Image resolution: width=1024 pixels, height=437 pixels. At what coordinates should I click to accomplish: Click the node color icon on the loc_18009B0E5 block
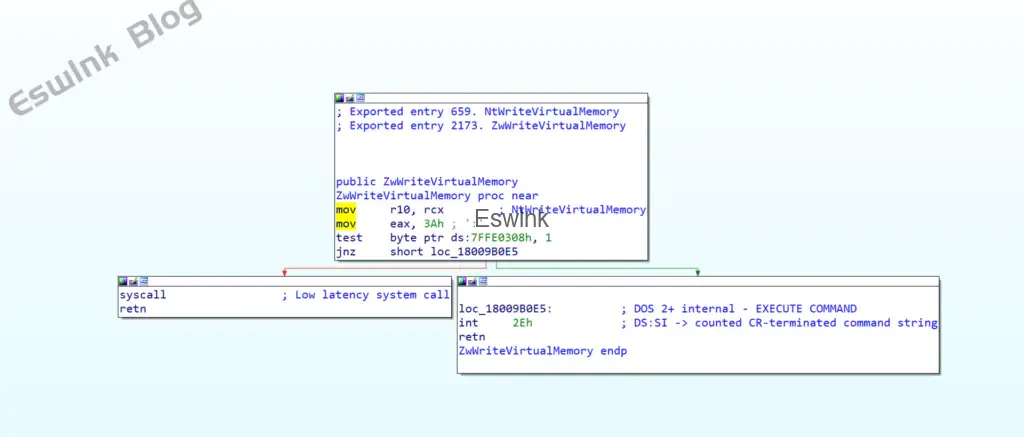[x=462, y=282]
